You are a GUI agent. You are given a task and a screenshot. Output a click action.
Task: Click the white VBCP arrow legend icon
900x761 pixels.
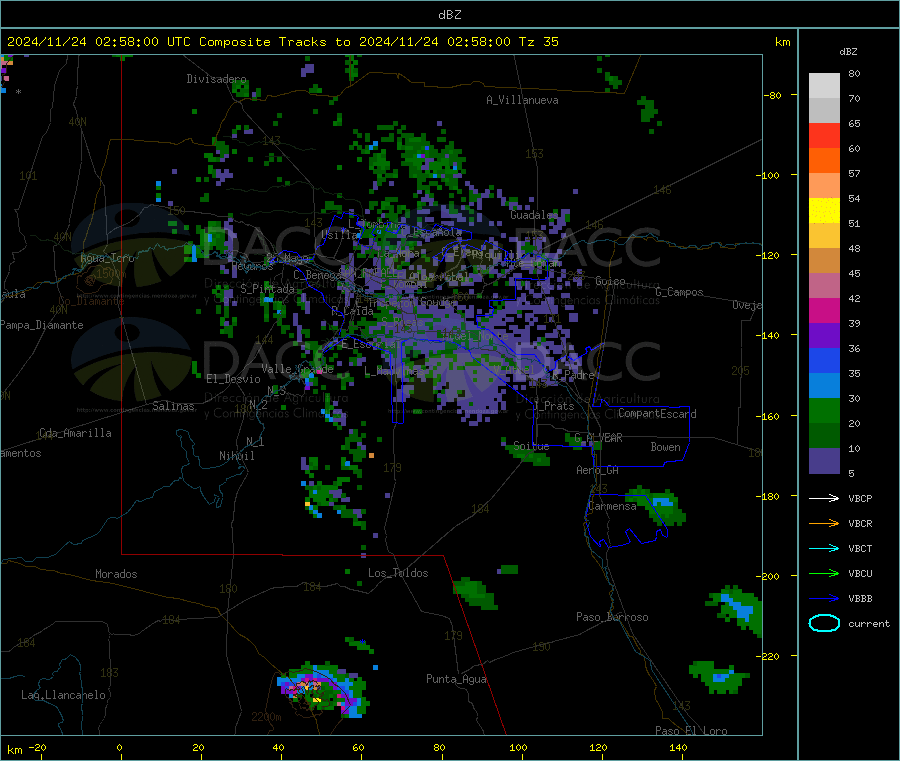click(x=824, y=498)
